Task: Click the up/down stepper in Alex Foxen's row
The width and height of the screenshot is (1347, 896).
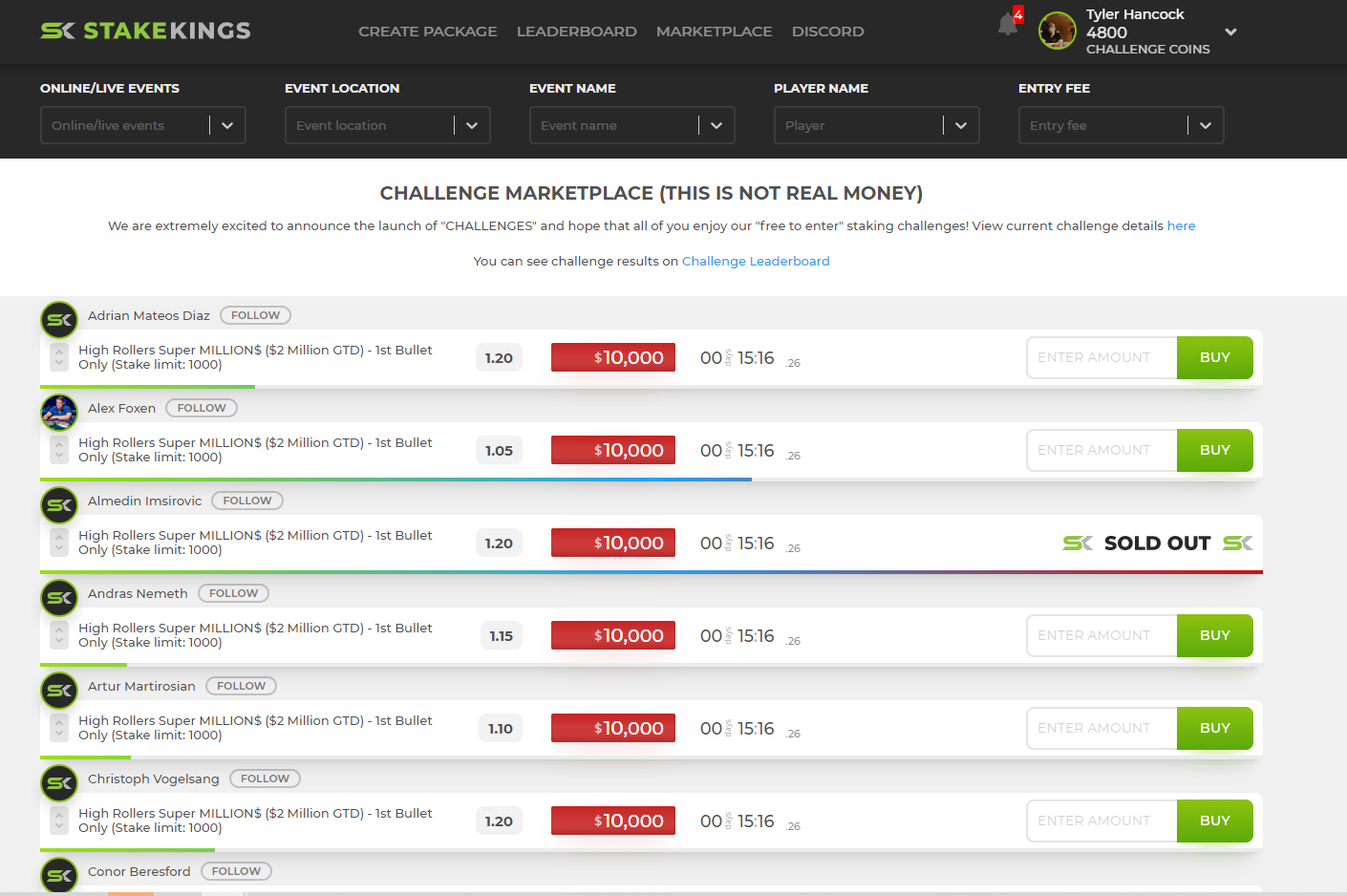Action: coord(59,450)
